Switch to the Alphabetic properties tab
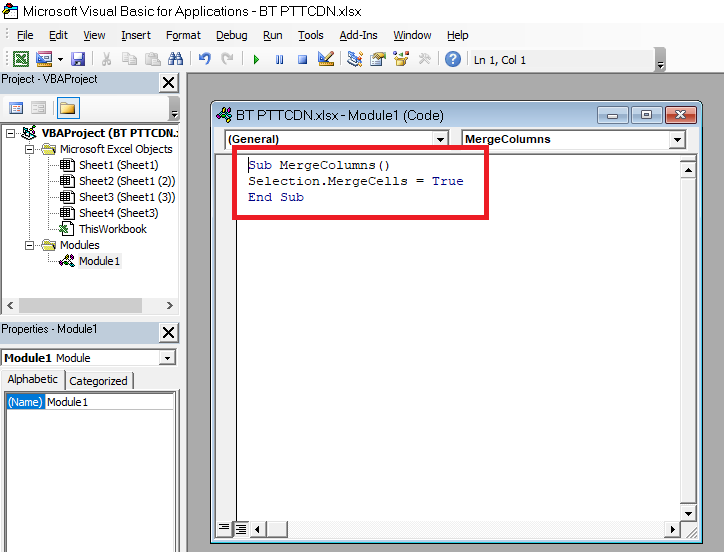This screenshot has width=724, height=552. [x=32, y=379]
